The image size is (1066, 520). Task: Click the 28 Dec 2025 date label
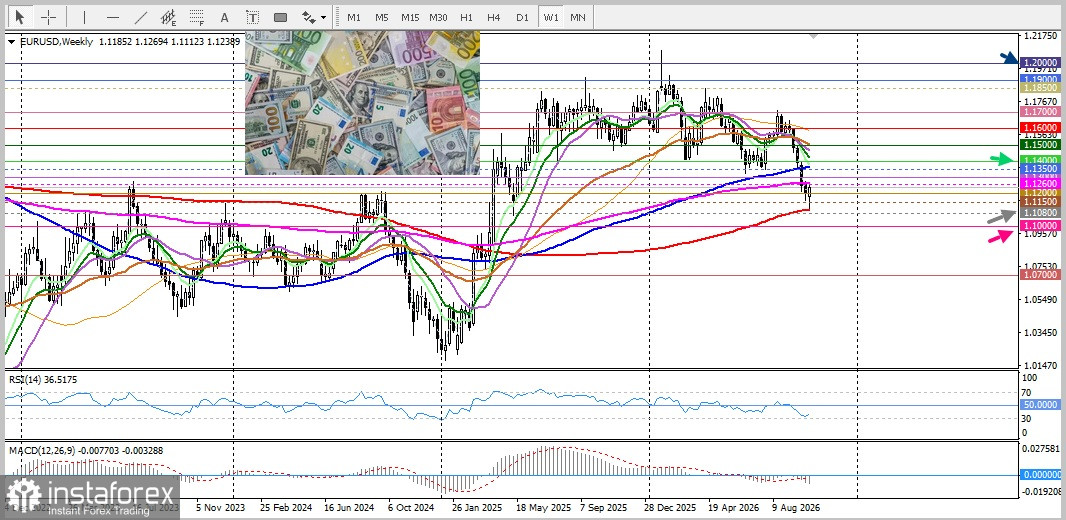click(x=670, y=507)
